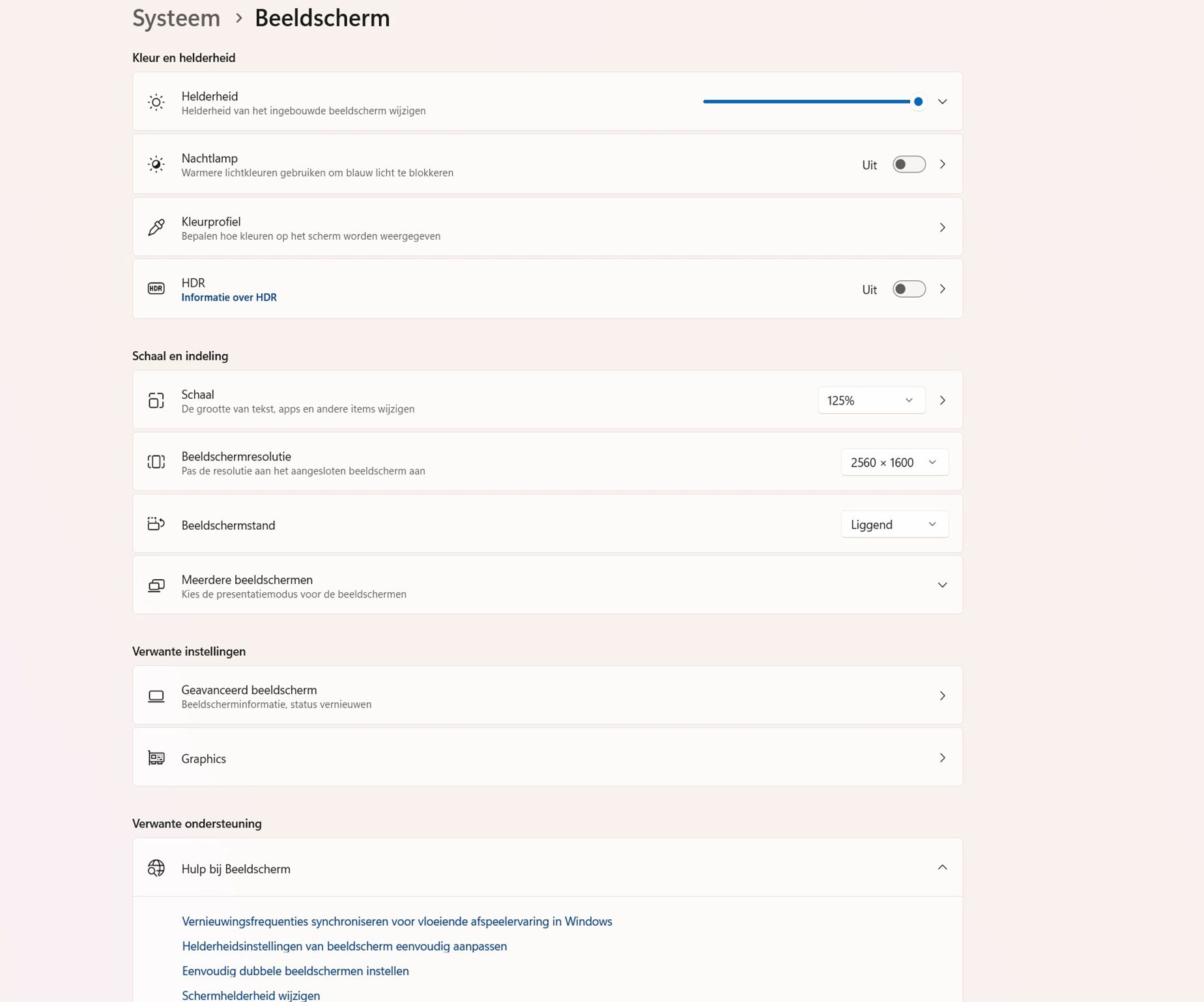
Task: Enable the HDR toggle switch
Action: tap(909, 289)
